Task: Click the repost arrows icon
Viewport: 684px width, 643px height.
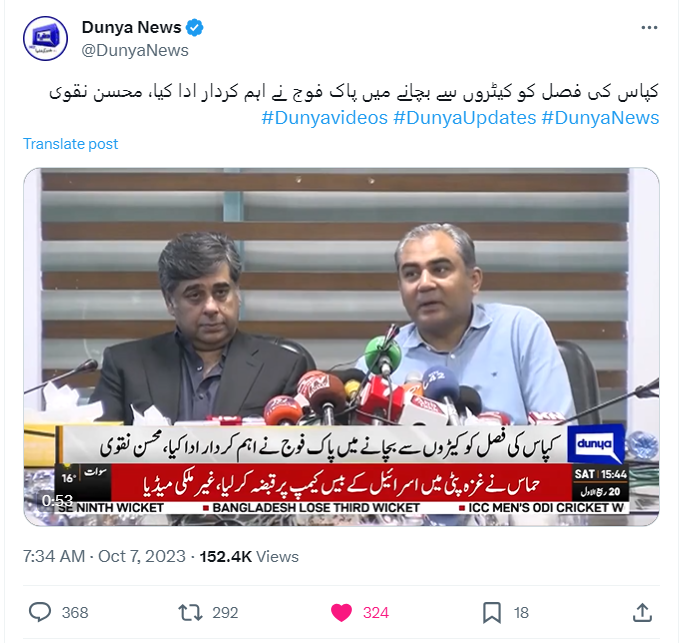Action: click(191, 612)
